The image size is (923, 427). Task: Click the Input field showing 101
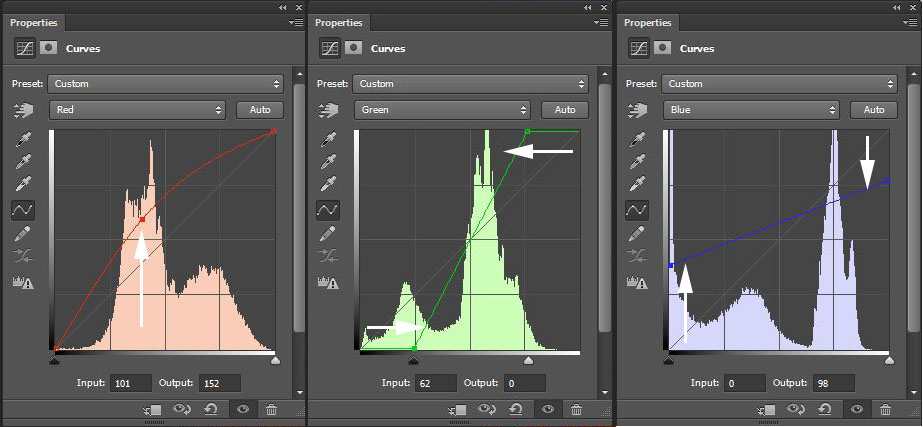pyautogui.click(x=131, y=383)
